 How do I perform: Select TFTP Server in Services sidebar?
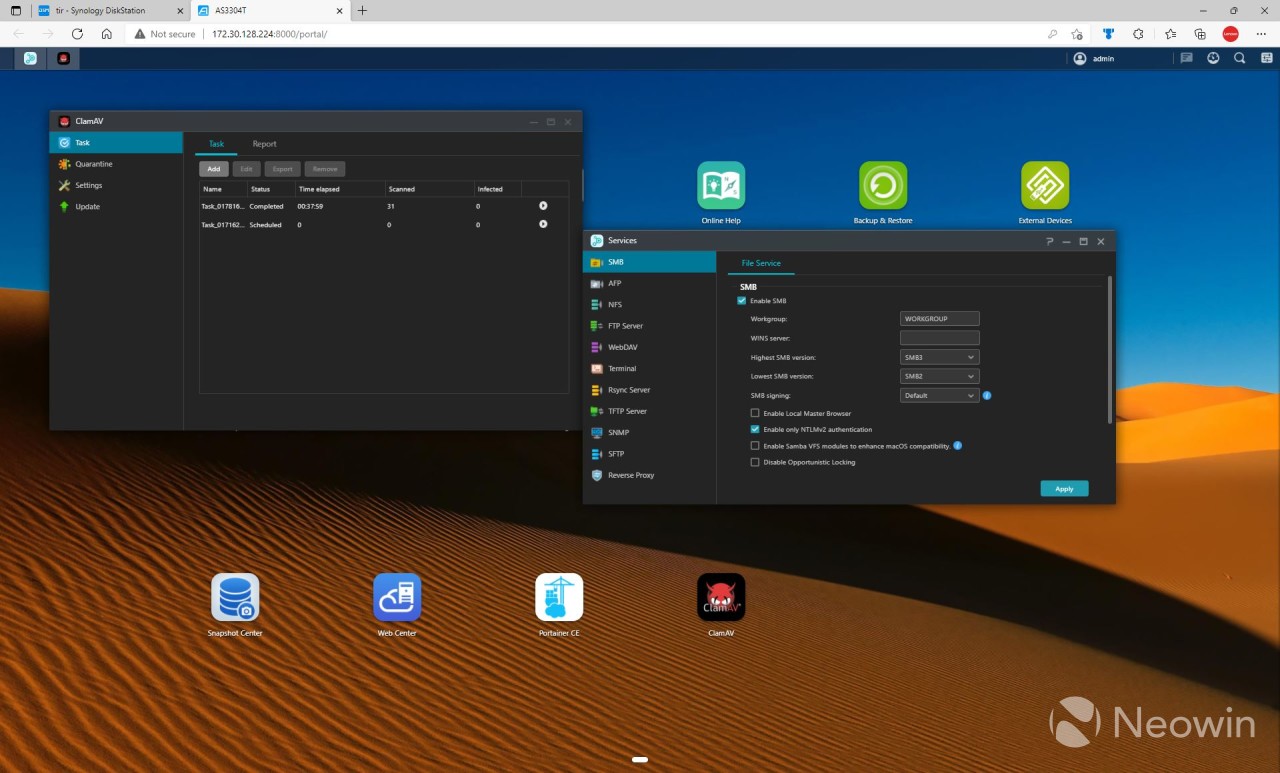click(650, 411)
